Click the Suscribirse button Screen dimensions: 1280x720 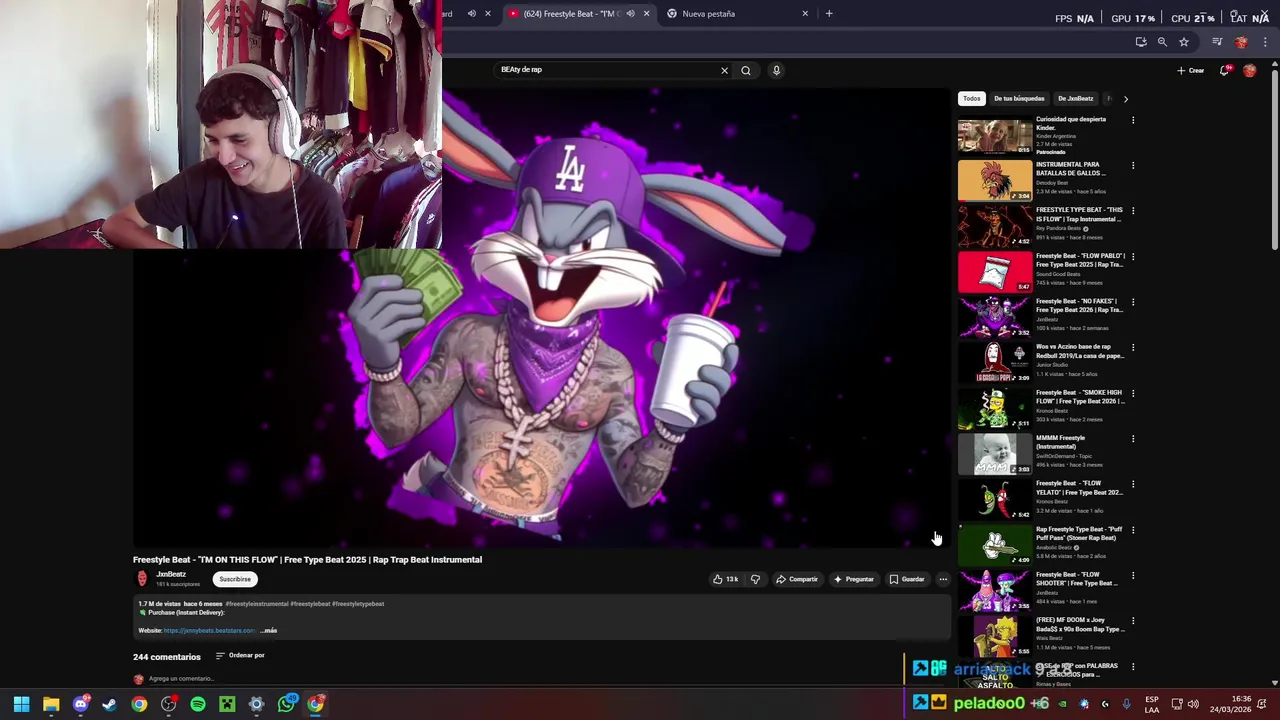click(235, 579)
